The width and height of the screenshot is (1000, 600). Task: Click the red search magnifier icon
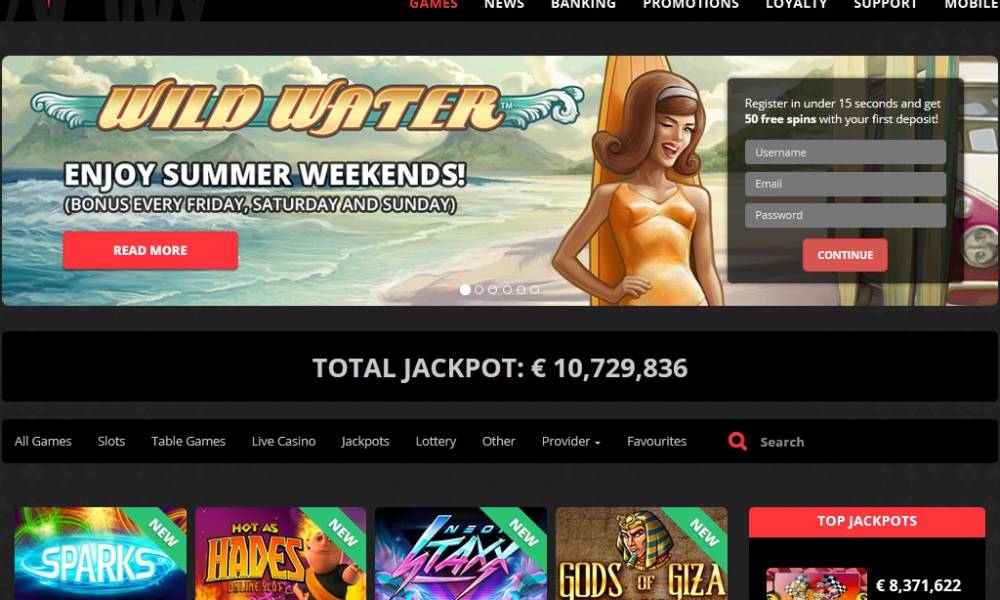coord(737,441)
